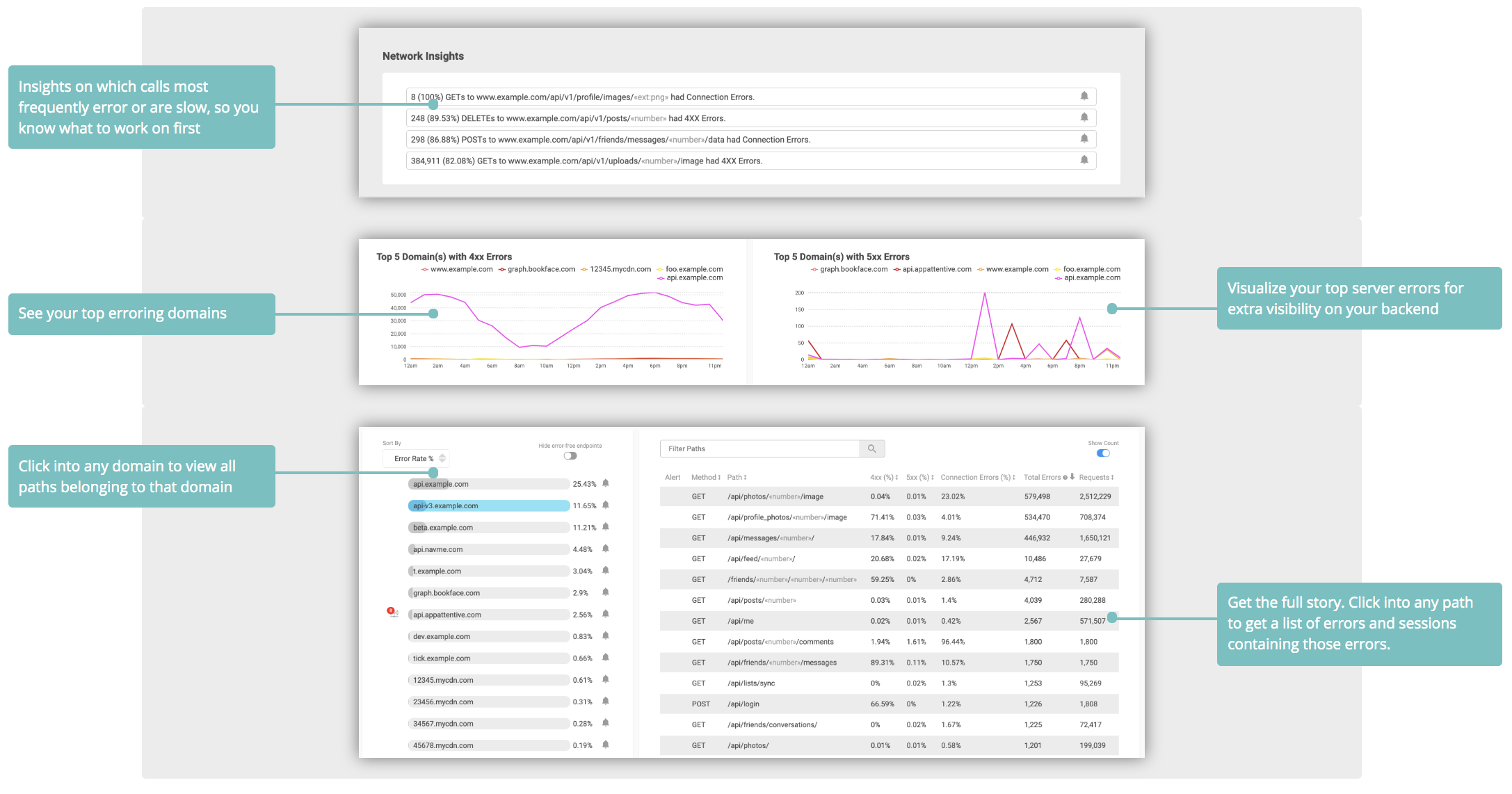Click the info icon next to Total Errors header

pyautogui.click(x=1065, y=478)
